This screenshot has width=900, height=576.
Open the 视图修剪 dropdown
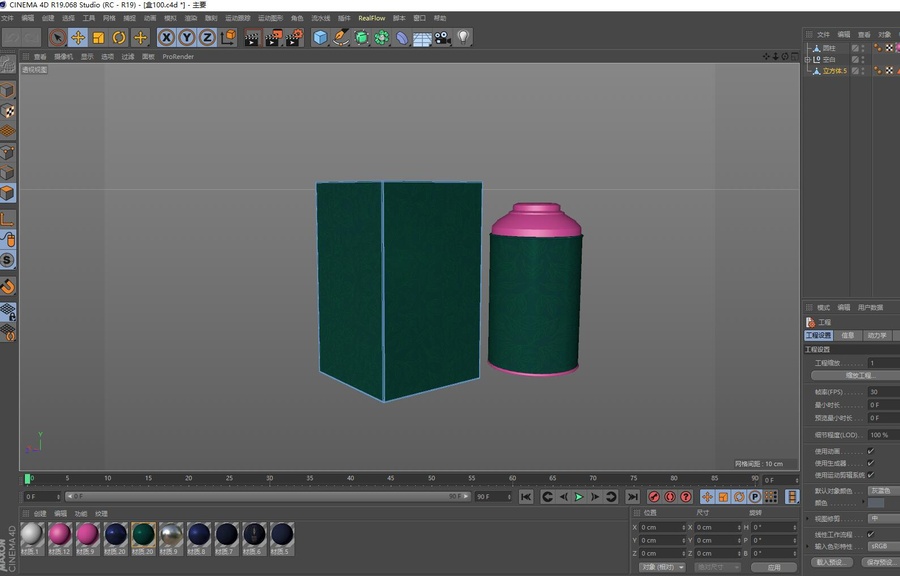[x=883, y=519]
